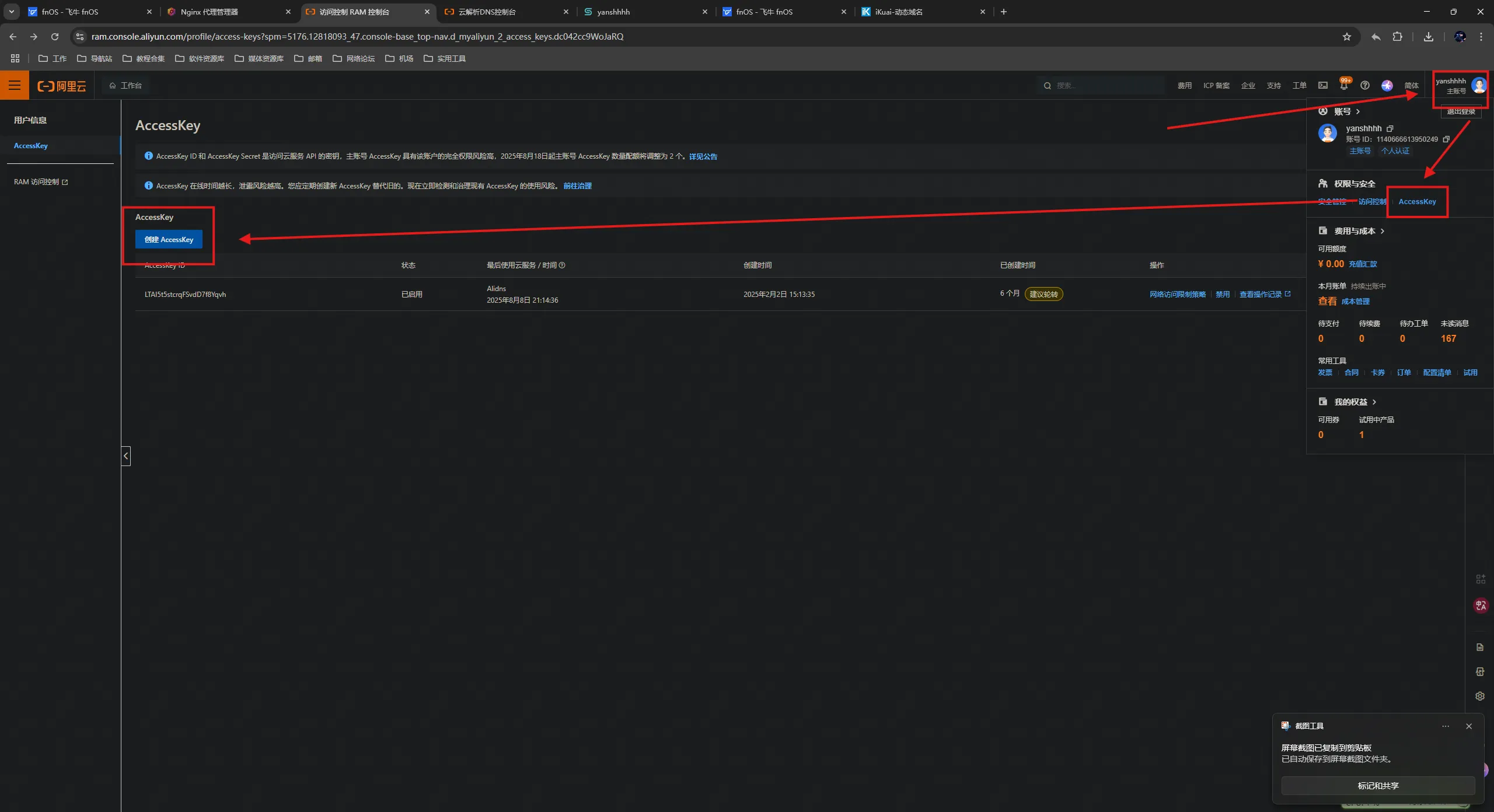Open the AI assistant star icon
This screenshot has width=1494, height=812.
pyautogui.click(x=1387, y=85)
